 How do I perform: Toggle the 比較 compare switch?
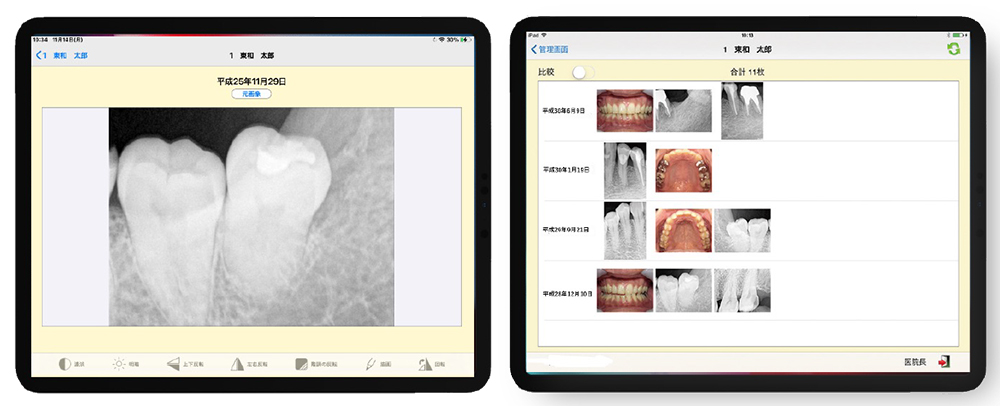pos(581,72)
